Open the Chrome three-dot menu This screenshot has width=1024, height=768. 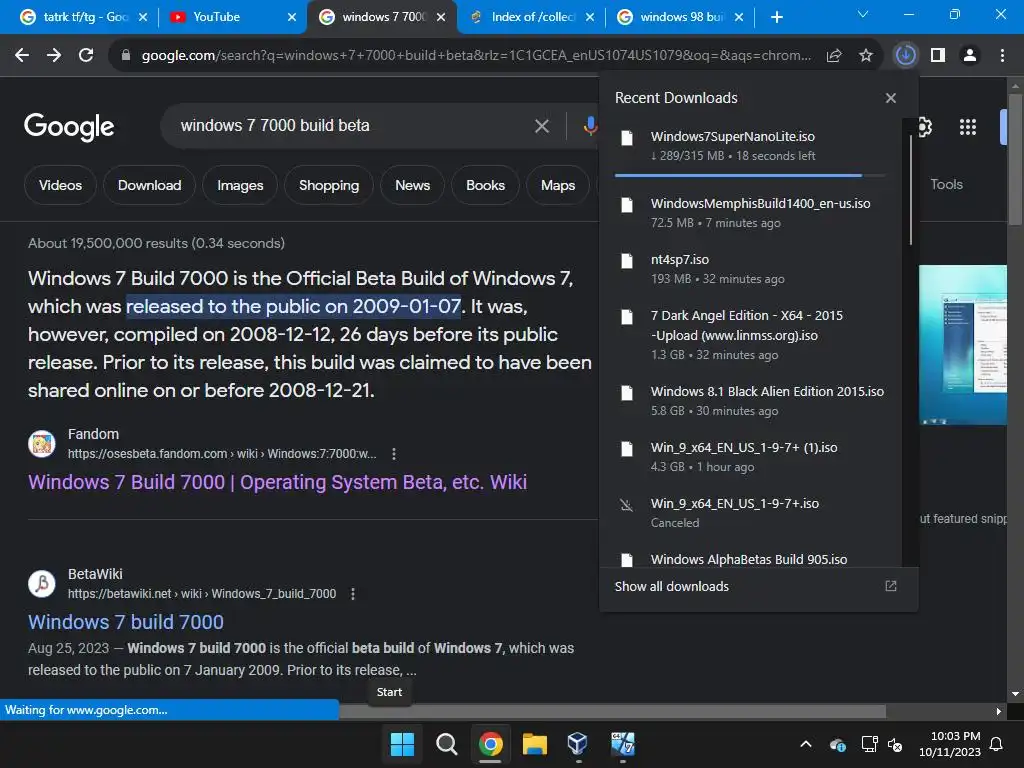pos(1002,56)
